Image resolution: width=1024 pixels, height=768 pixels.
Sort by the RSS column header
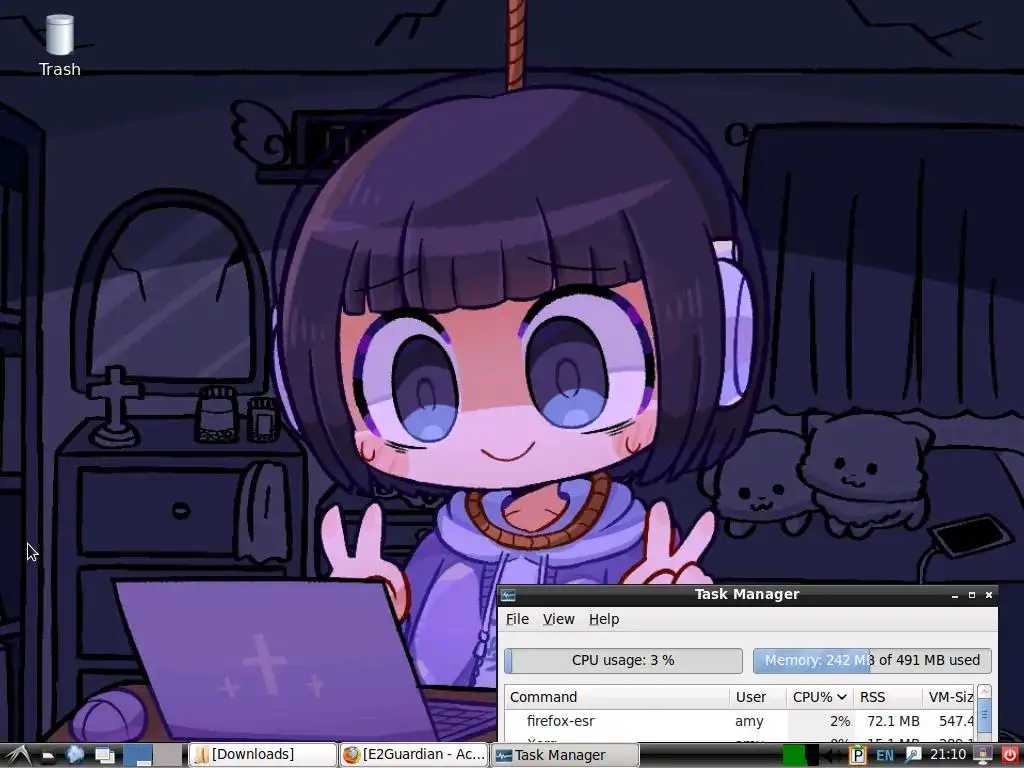click(x=888, y=697)
